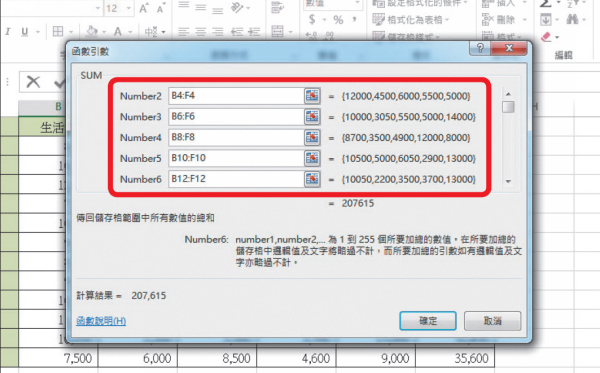
Task: Open currency format dropdown arrow
Action: (324, 20)
